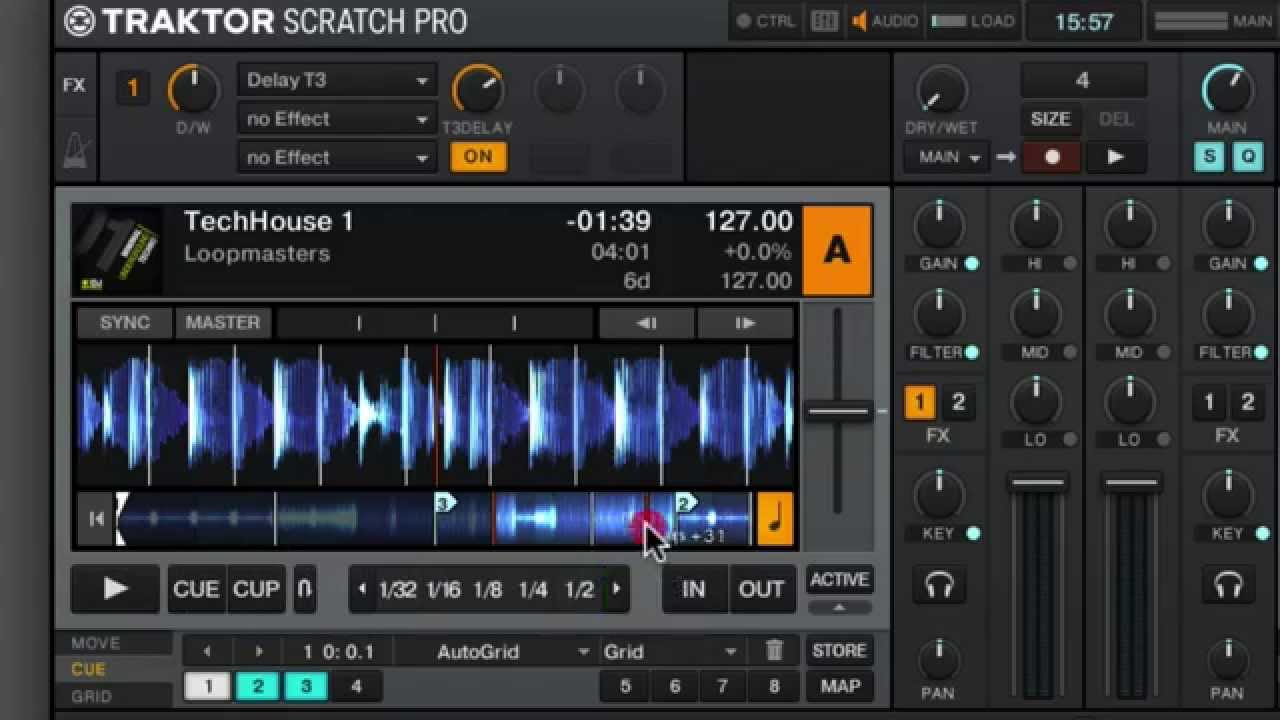Select 1/4 loop size

pyautogui.click(x=533, y=589)
